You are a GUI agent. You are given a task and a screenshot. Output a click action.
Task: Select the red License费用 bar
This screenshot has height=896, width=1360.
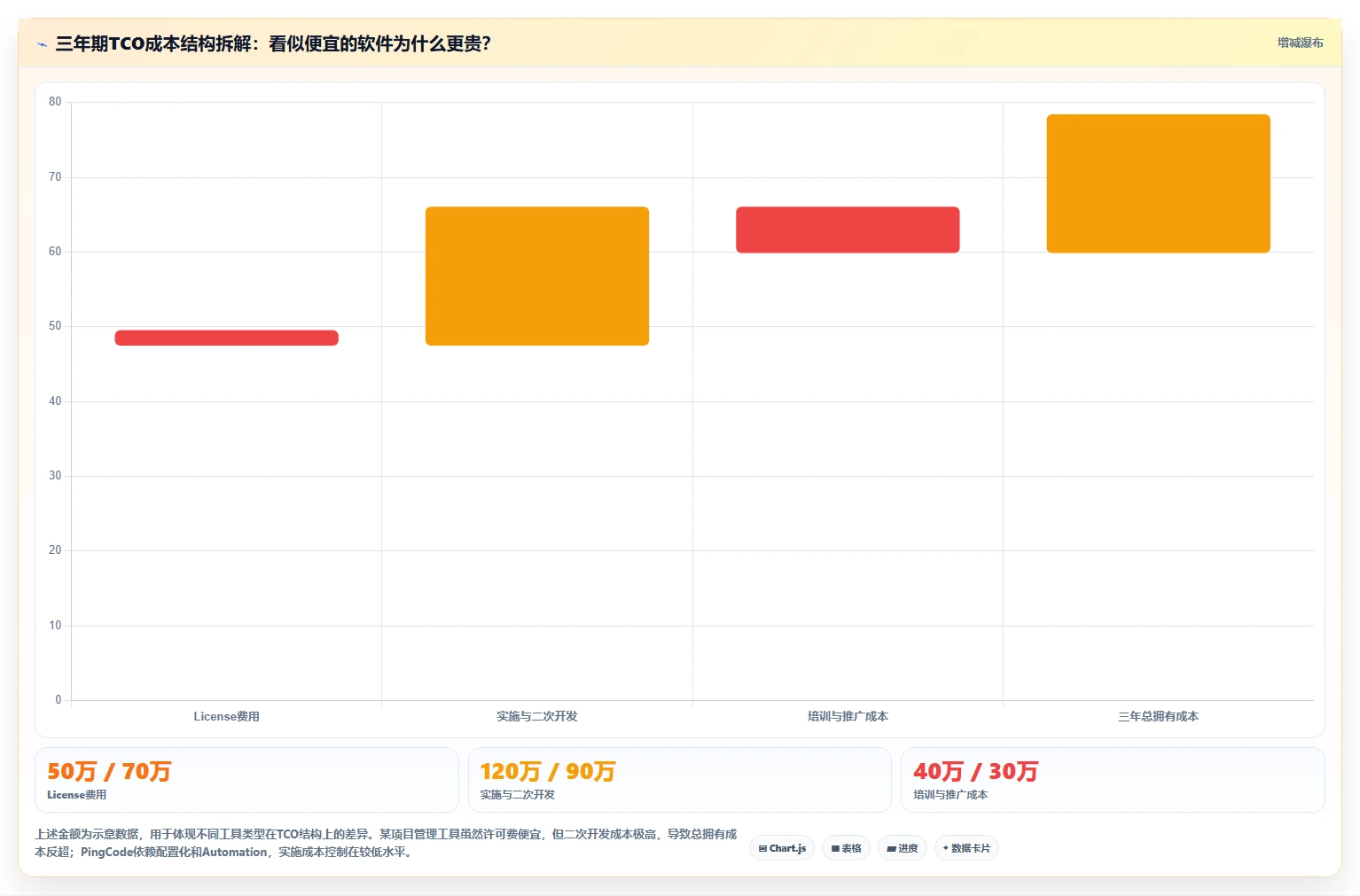pos(227,338)
